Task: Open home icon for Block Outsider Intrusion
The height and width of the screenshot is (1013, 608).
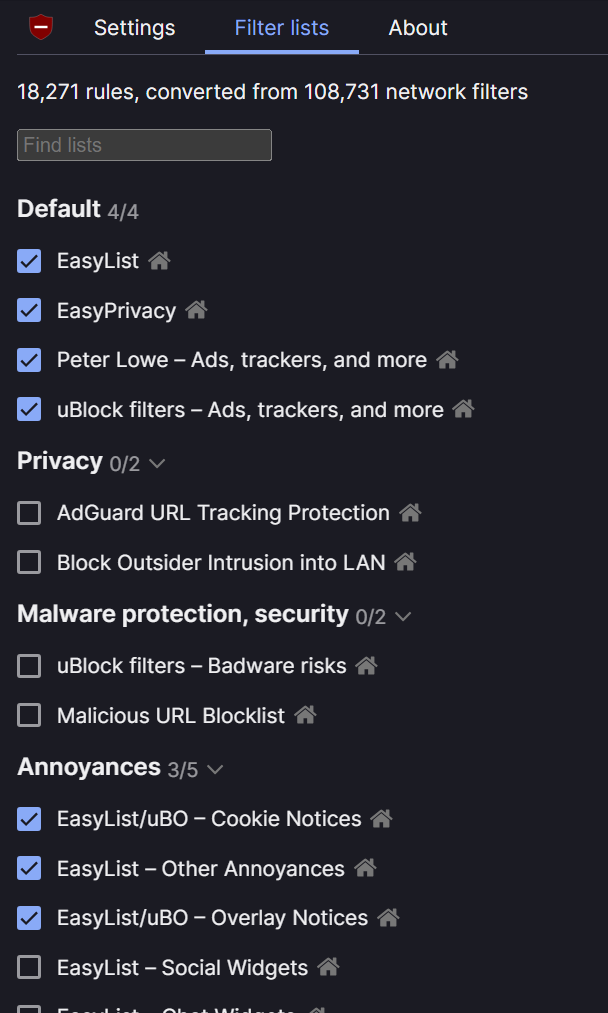Action: (405, 562)
